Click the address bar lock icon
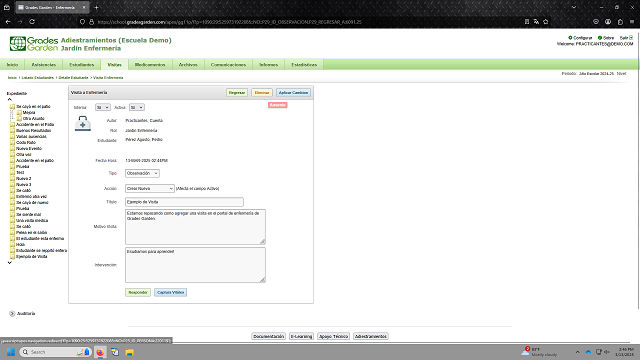 (91, 22)
